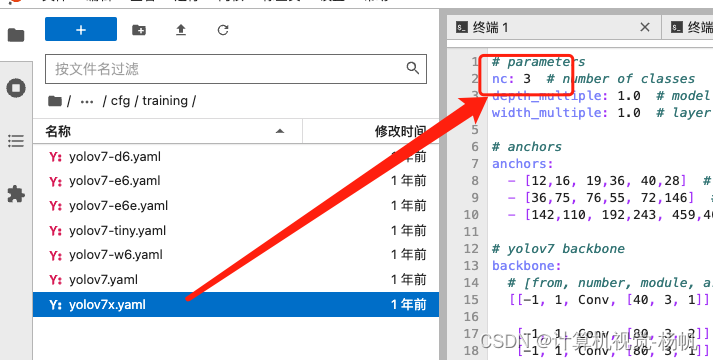Navigate to the training breadcrumb folder
Viewport: 713px width, 360px height.
(x=165, y=100)
